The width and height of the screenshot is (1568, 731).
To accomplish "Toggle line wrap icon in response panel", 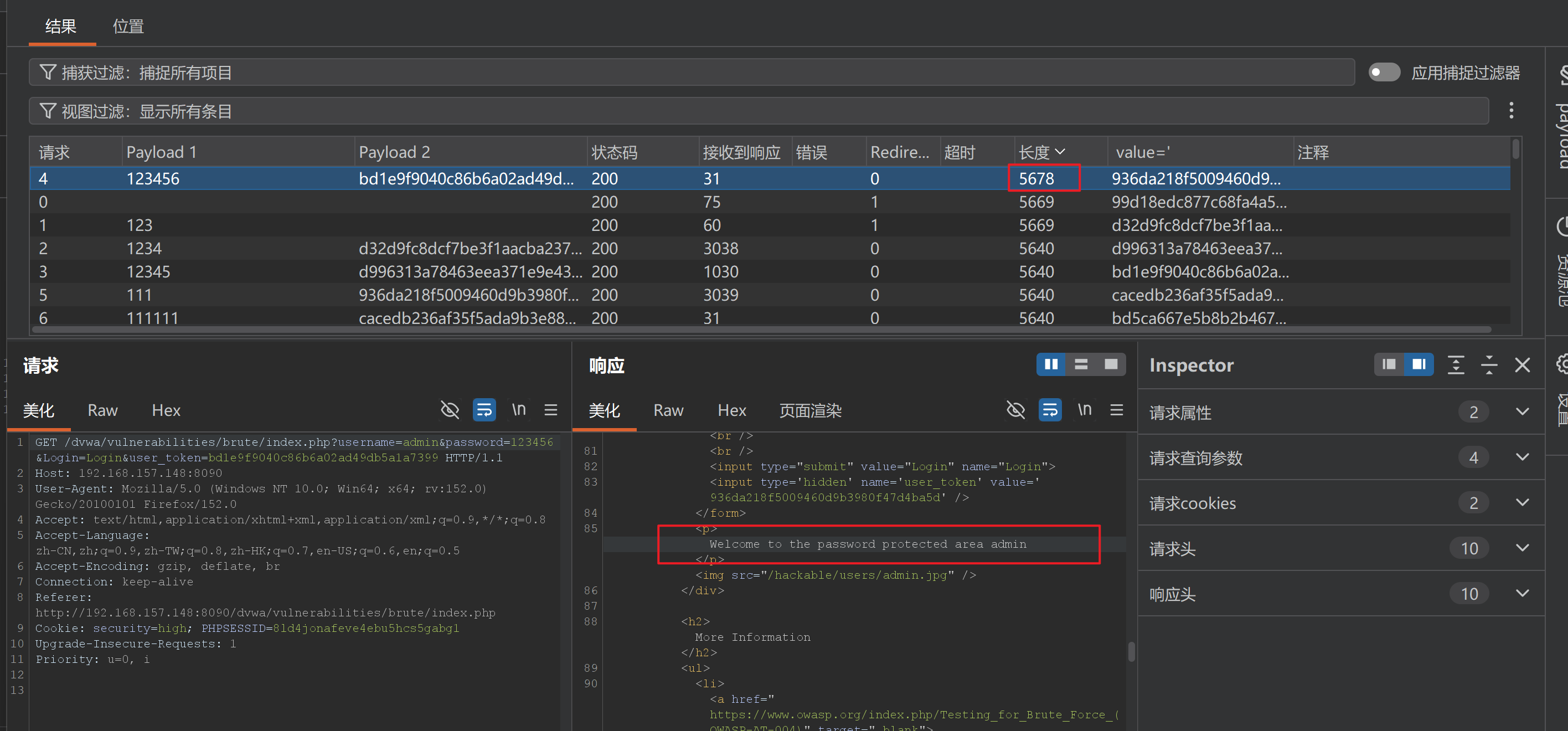I will coord(1051,410).
